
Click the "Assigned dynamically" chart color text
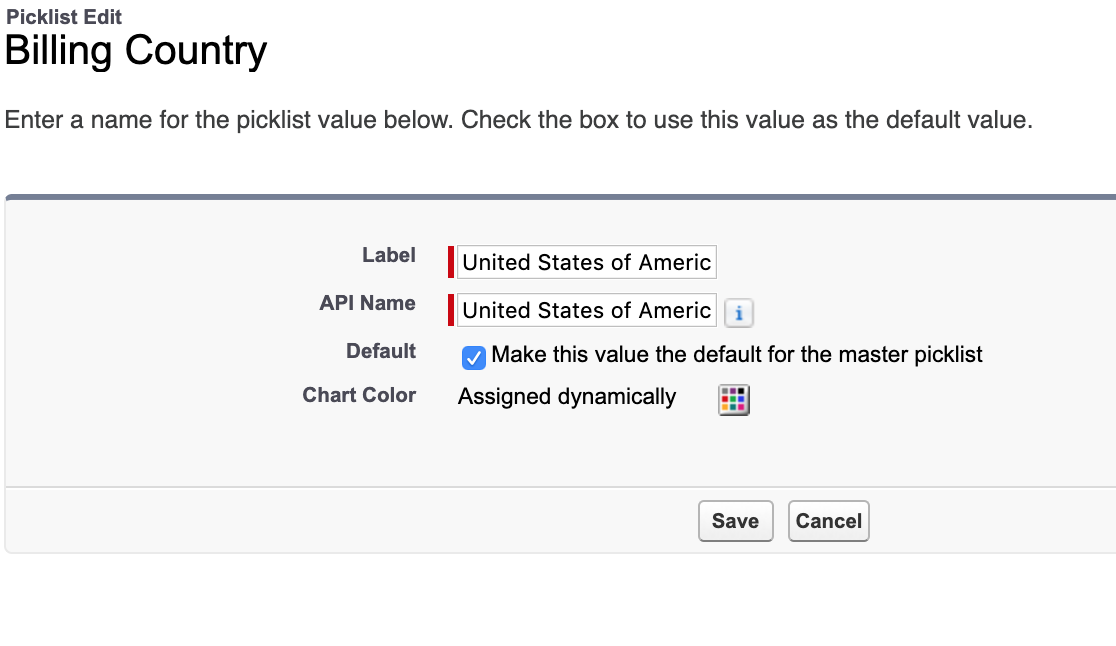click(x=567, y=397)
